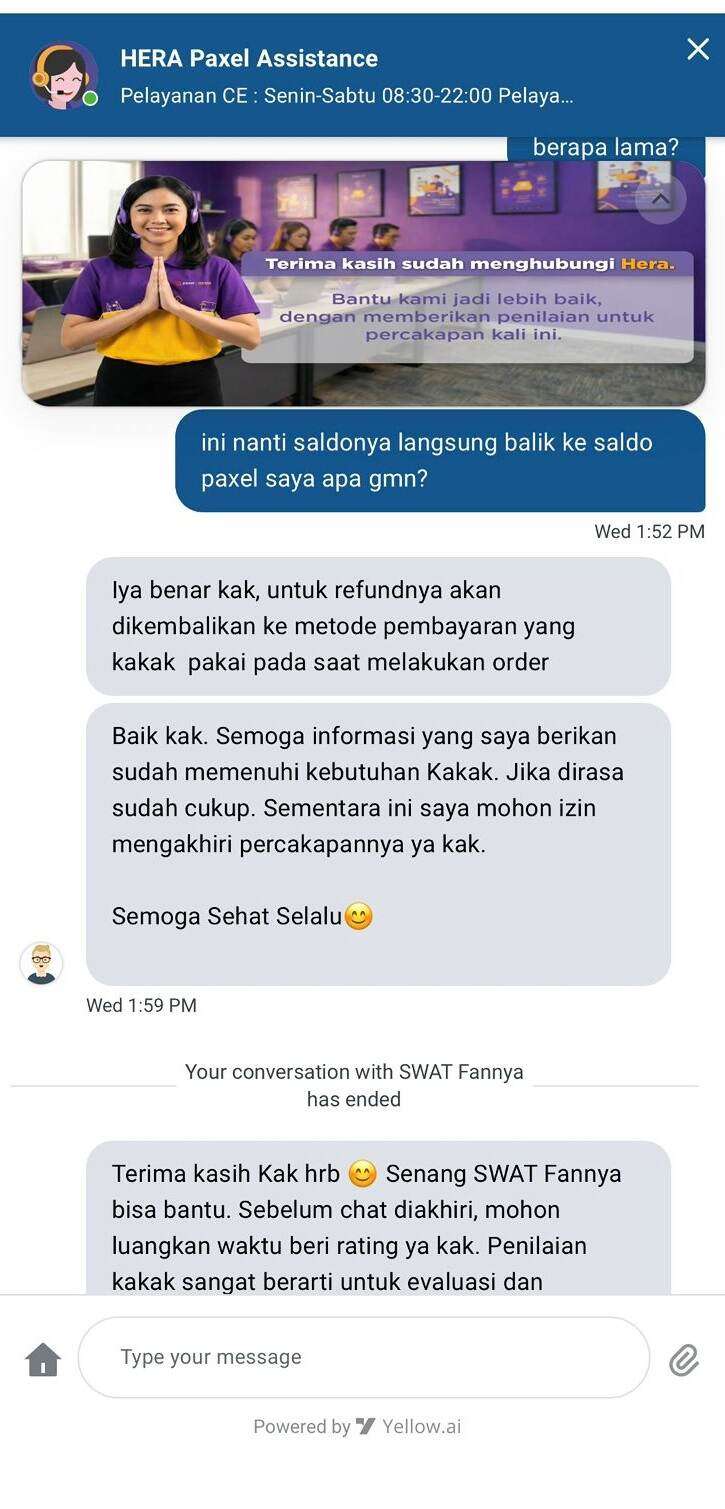725x1509 pixels.
Task: Click the smiley emoji after 'Semoga Sehat Selalu'
Action: (358, 916)
